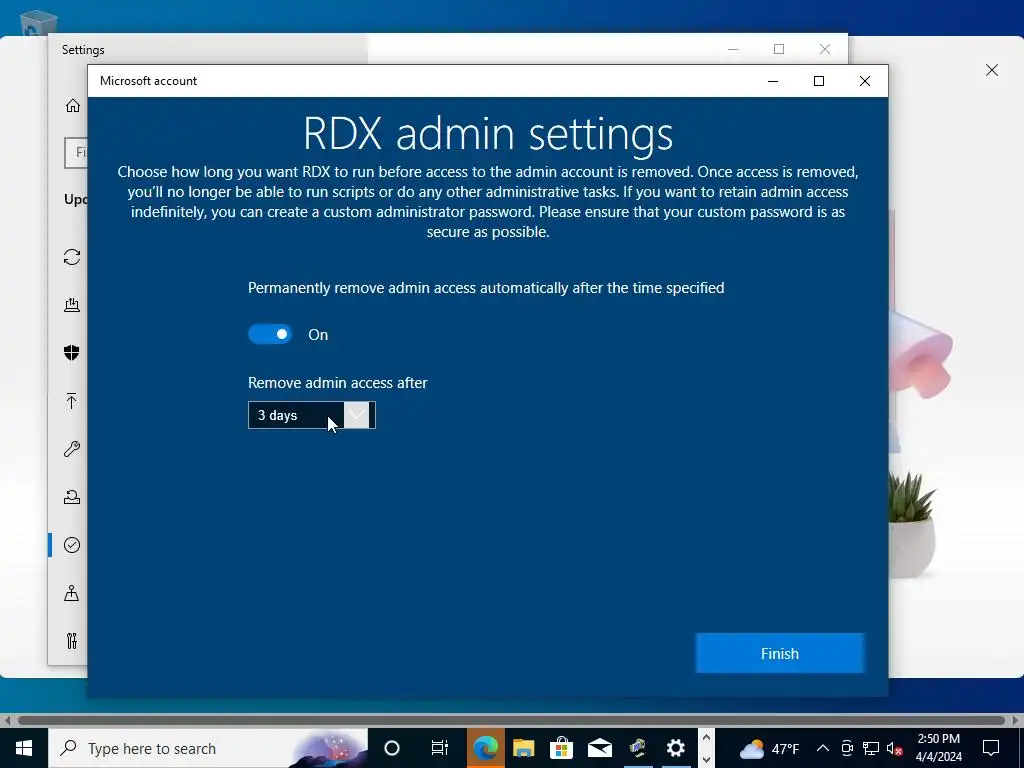Open Delivery Optimization icon in Settings sidebar
The height and width of the screenshot is (768, 1024).
[72, 305]
